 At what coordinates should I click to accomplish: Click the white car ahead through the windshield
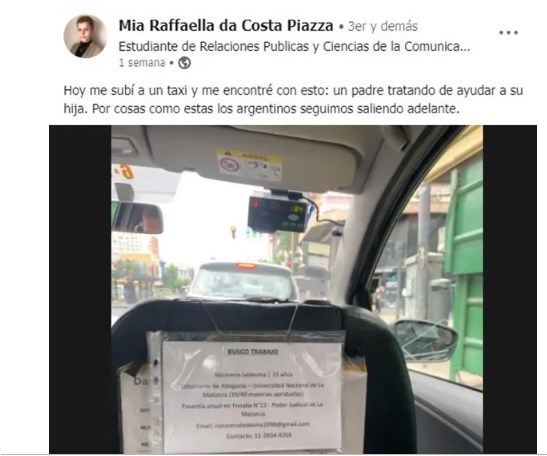point(244,282)
